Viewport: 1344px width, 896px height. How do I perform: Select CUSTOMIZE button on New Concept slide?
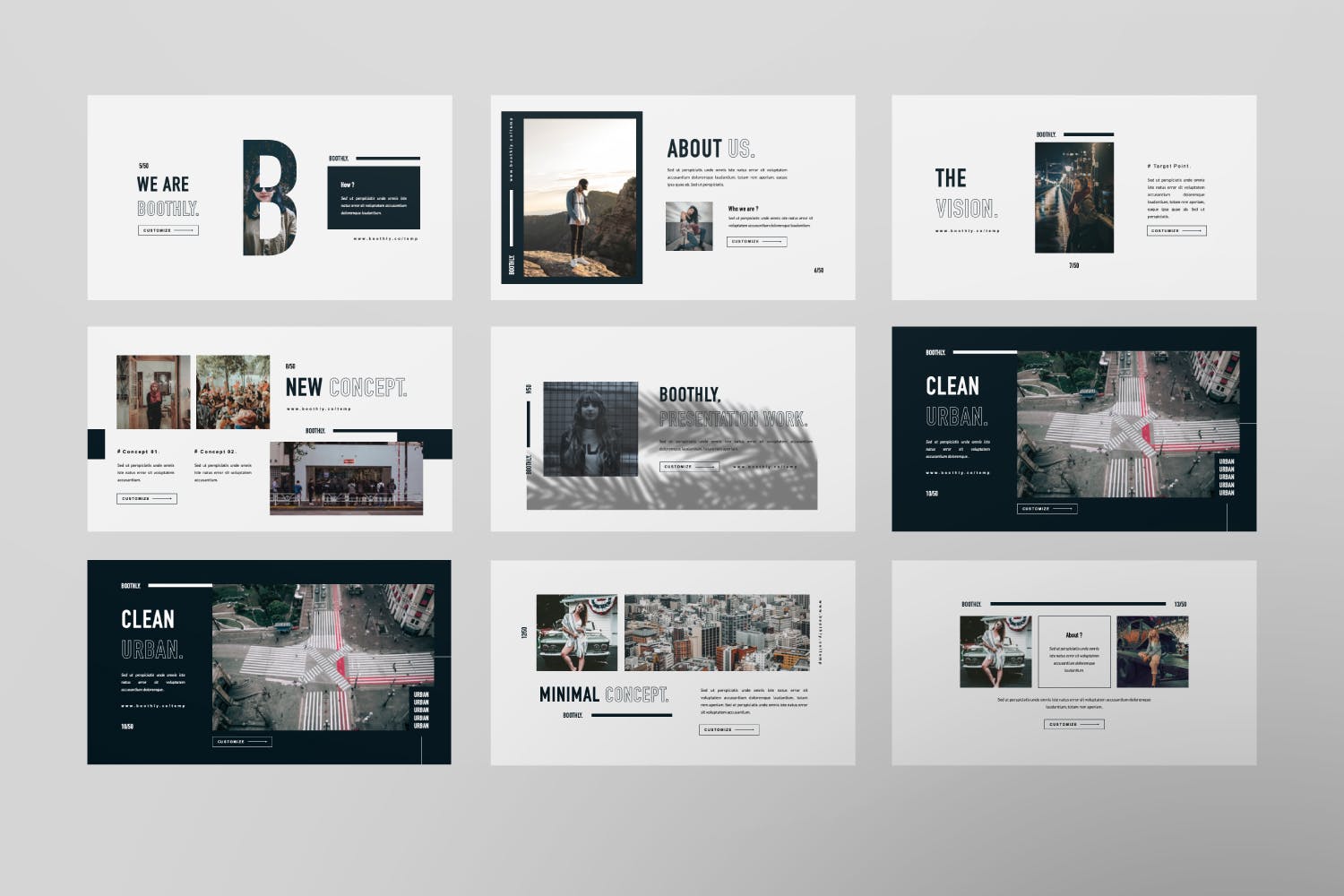click(x=146, y=498)
